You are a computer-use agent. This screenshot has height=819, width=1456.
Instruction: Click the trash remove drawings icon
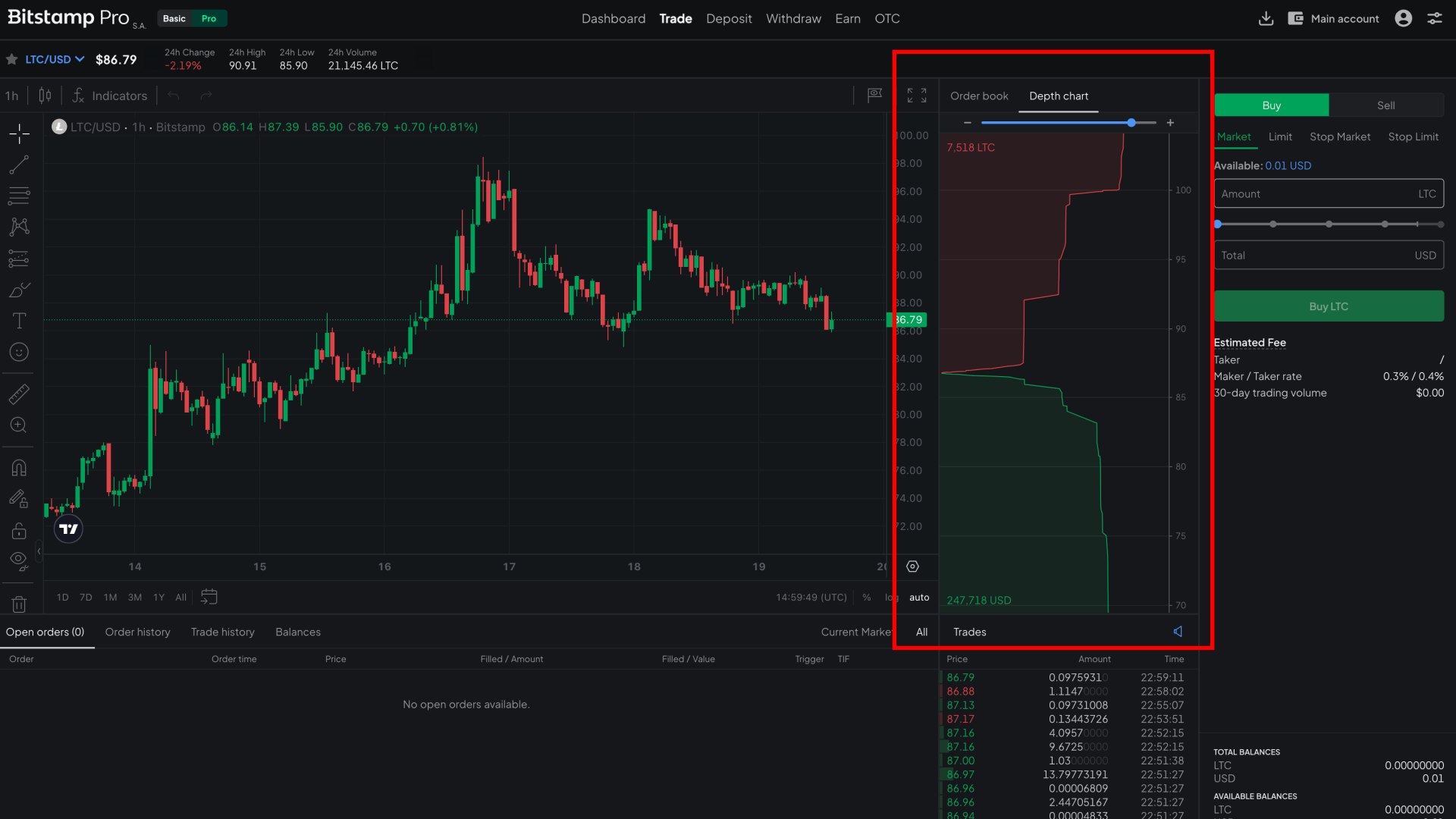(x=19, y=604)
